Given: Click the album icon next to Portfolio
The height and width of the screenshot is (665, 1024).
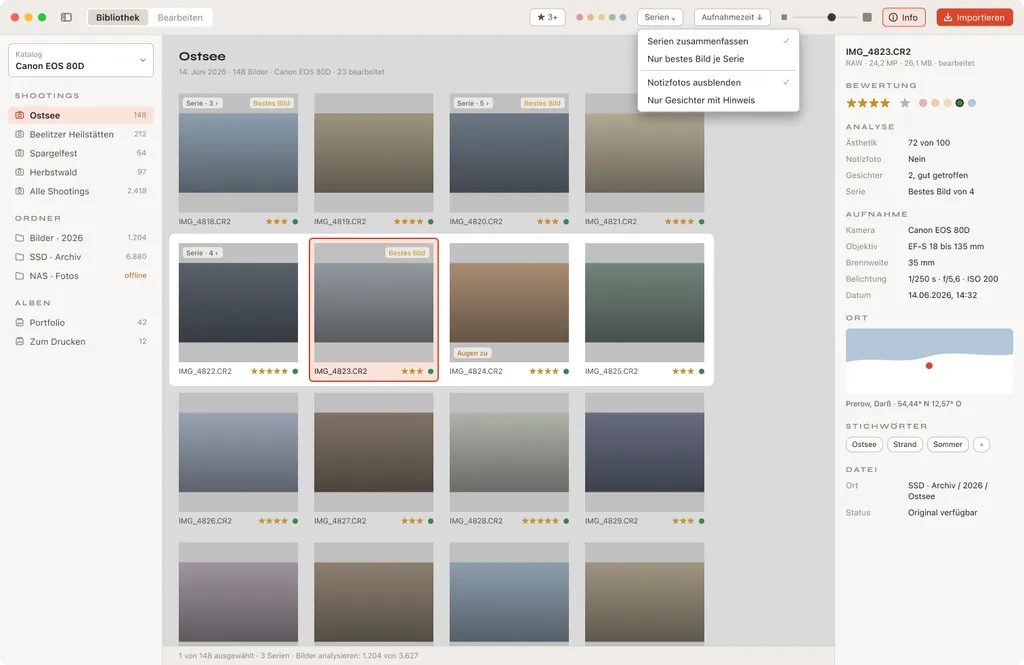Looking at the screenshot, I should pyautogui.click(x=20, y=322).
